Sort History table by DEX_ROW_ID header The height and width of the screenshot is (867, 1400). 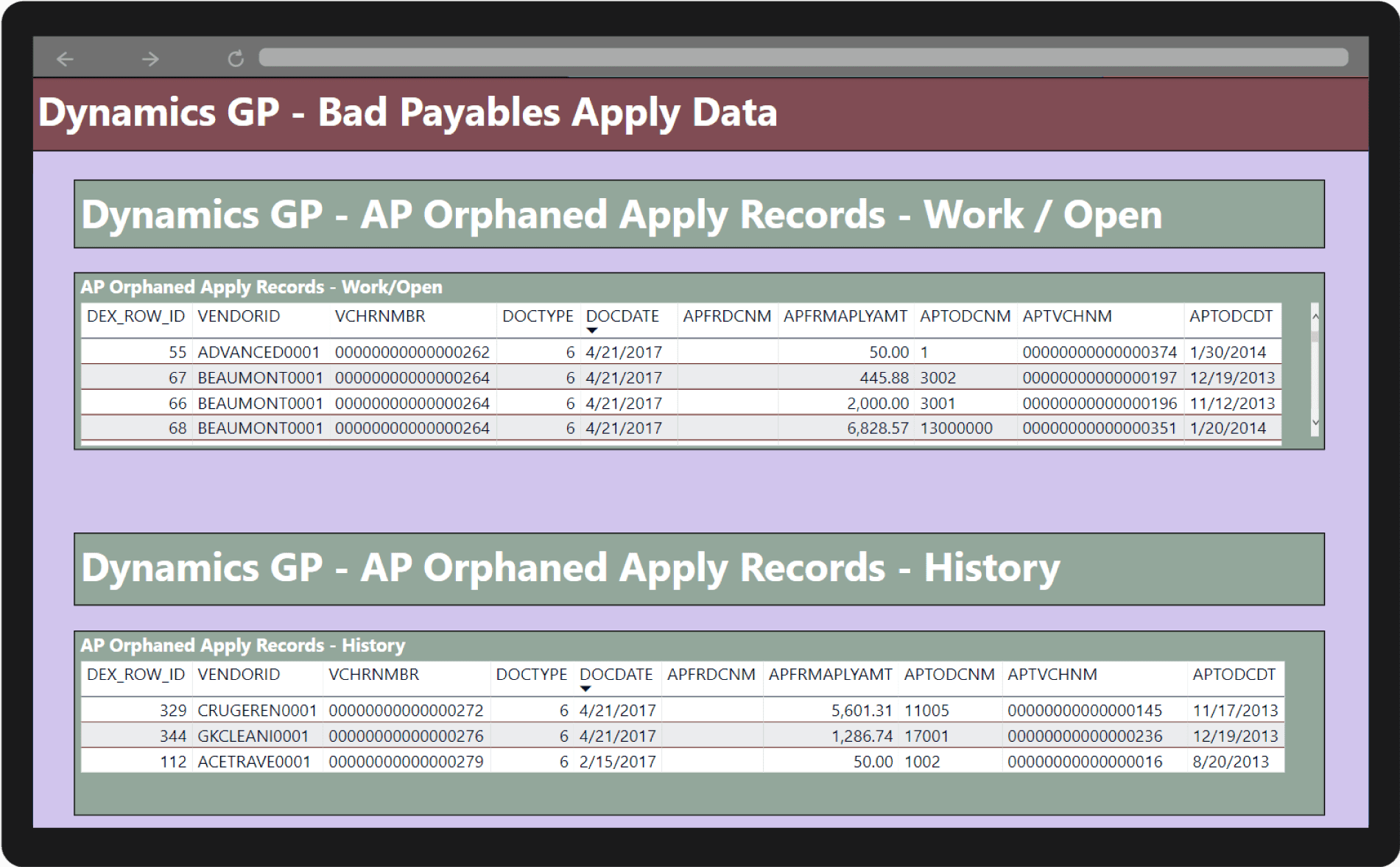tap(136, 674)
